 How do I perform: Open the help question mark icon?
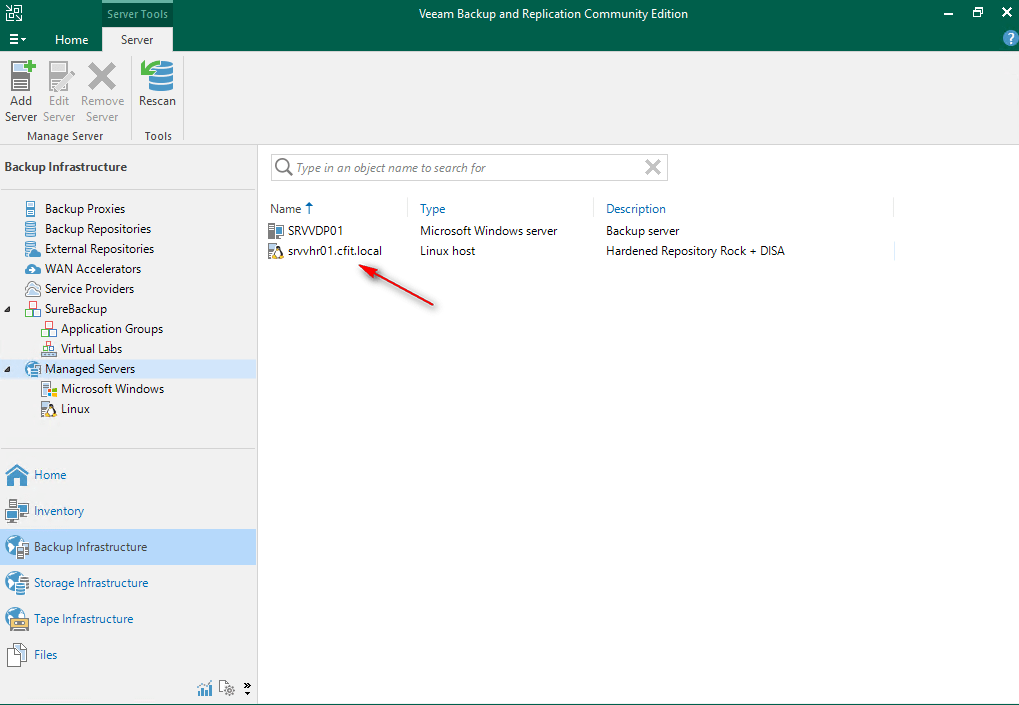click(x=1009, y=38)
